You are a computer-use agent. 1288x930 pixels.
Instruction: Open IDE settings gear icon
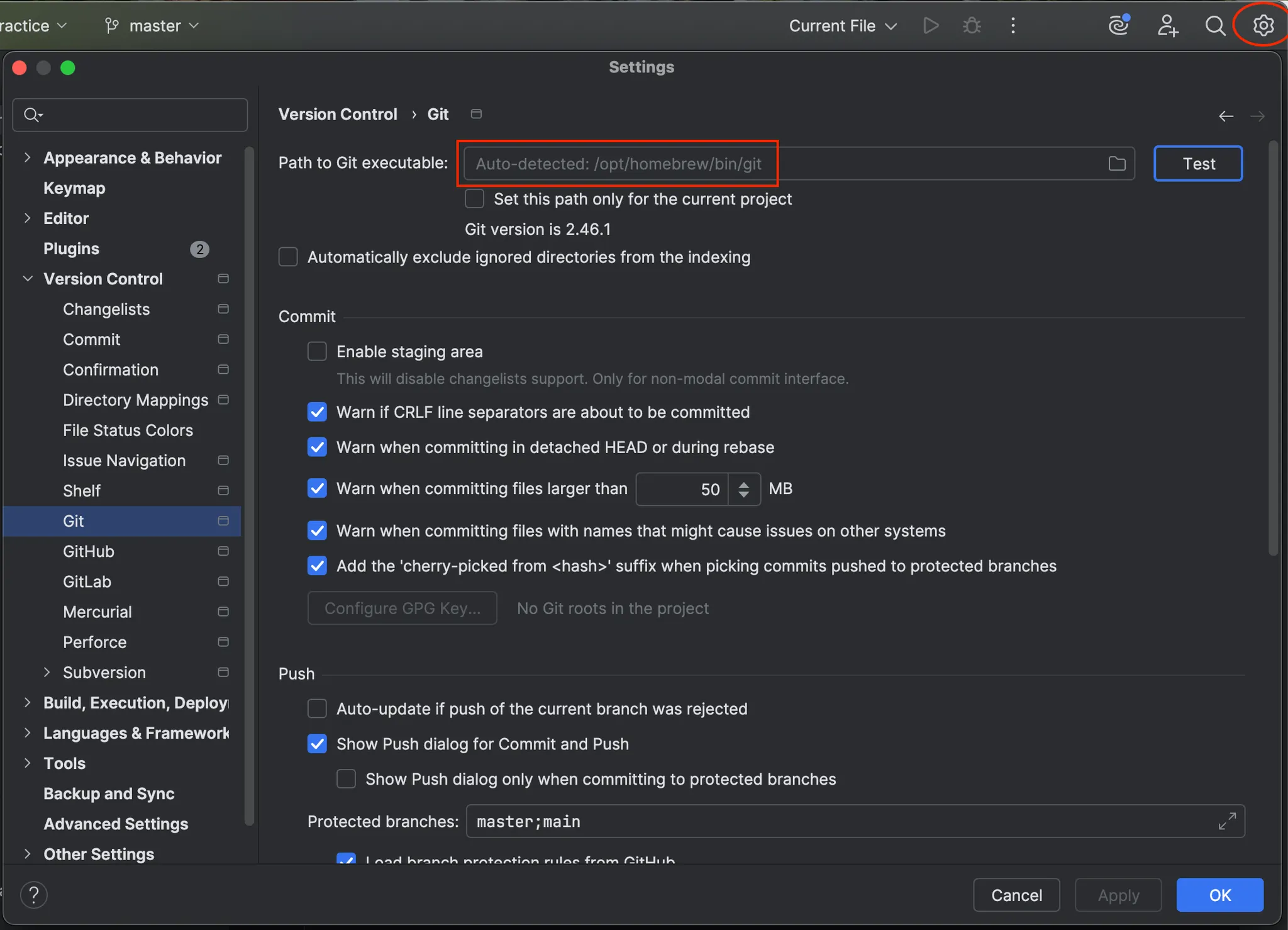1263,26
